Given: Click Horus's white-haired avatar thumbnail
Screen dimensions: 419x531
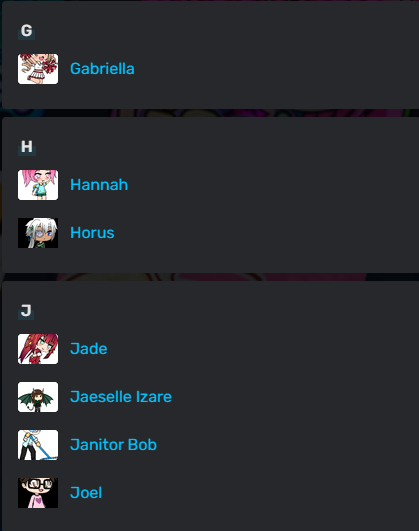Looking at the screenshot, I should click(38, 233).
